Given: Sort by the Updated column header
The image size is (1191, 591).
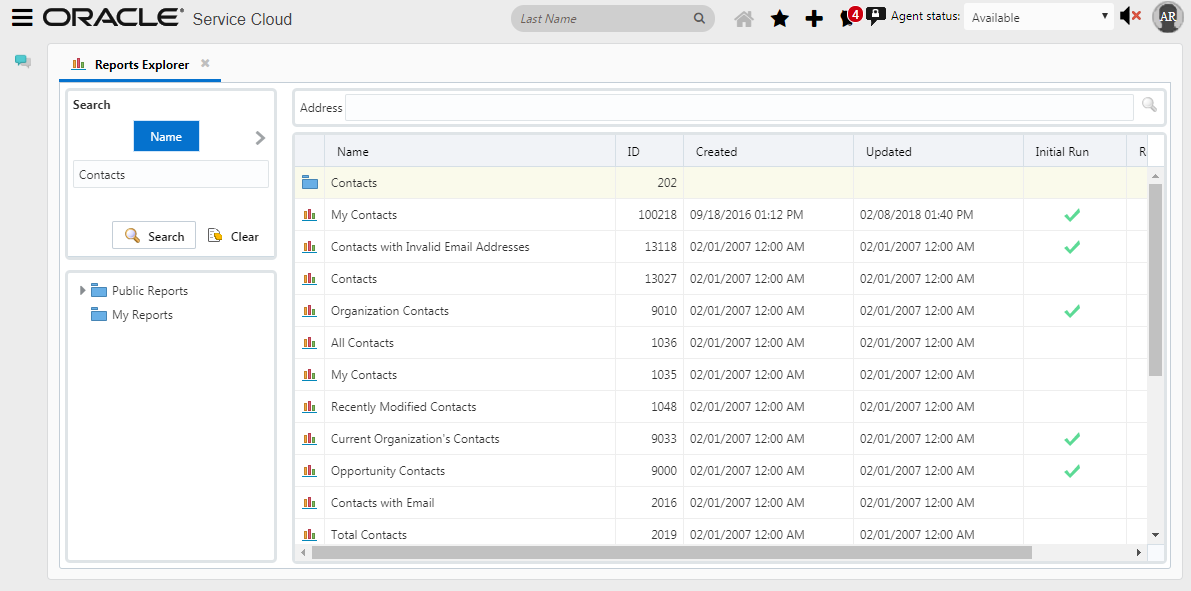Looking at the screenshot, I should point(939,151).
